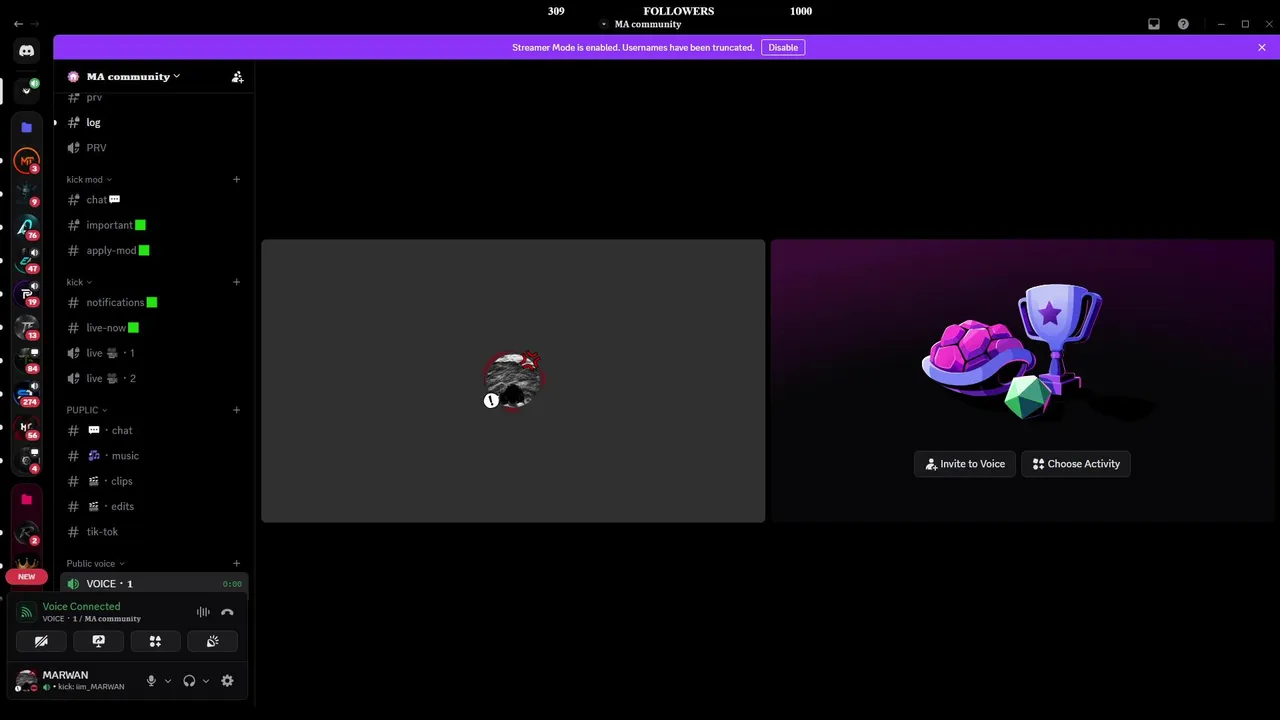This screenshot has width=1280, height=720.
Task: Toggle the camera on
Action: click(x=41, y=641)
